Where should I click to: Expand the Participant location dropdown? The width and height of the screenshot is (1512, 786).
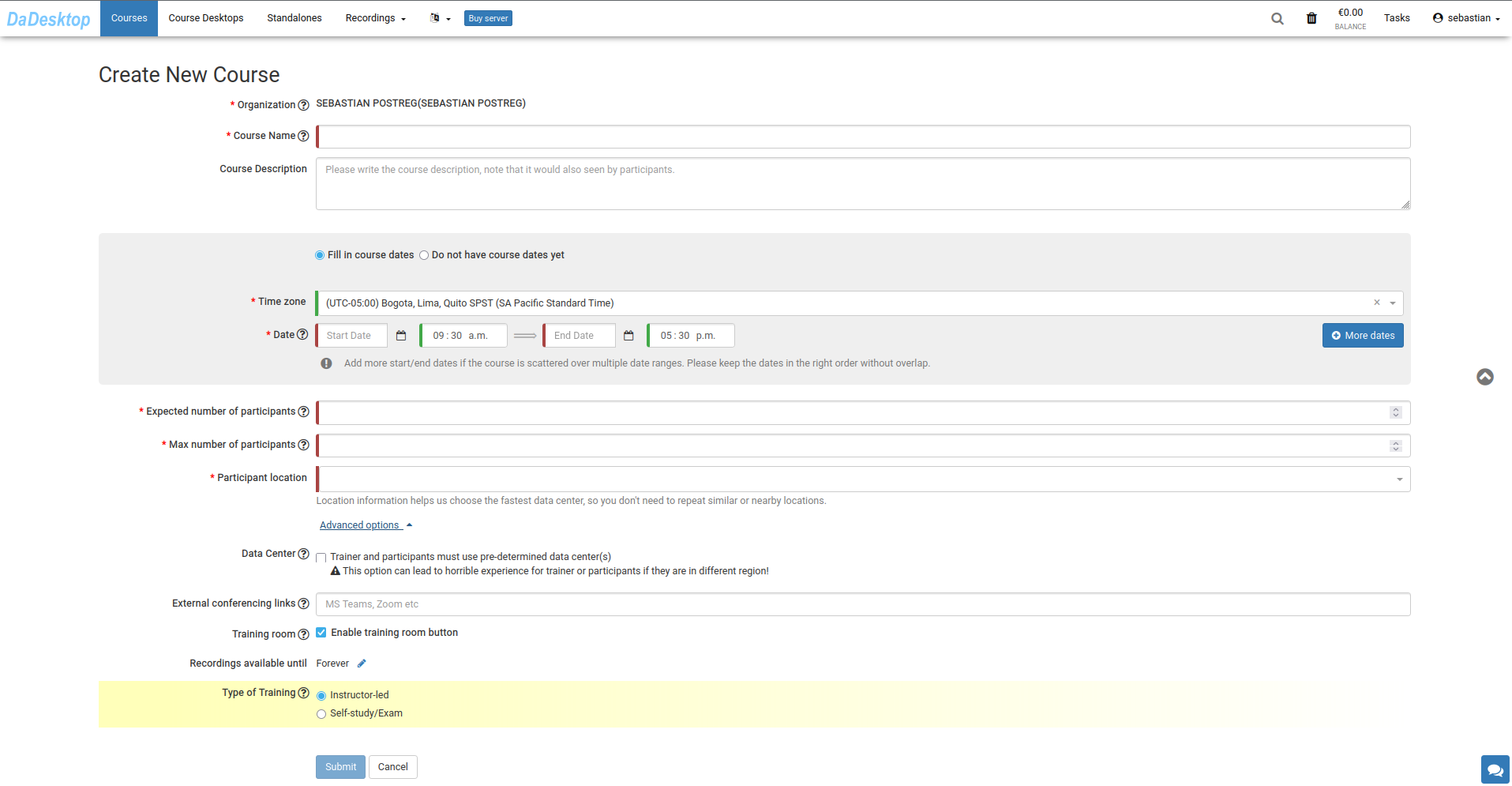(1399, 479)
